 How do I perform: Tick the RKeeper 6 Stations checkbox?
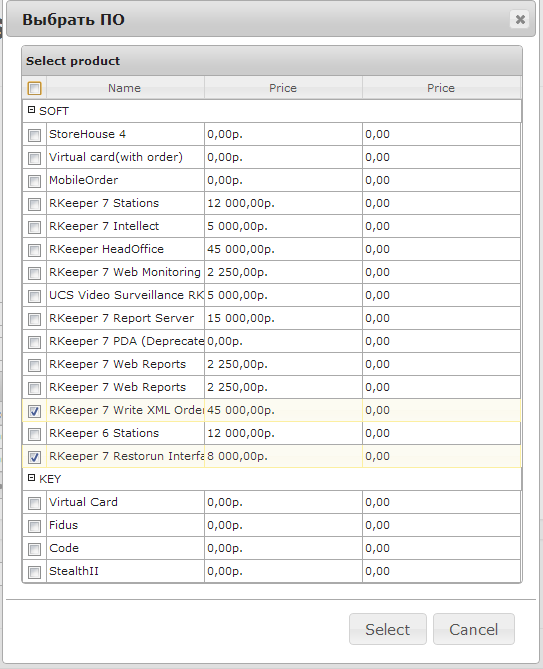35,434
